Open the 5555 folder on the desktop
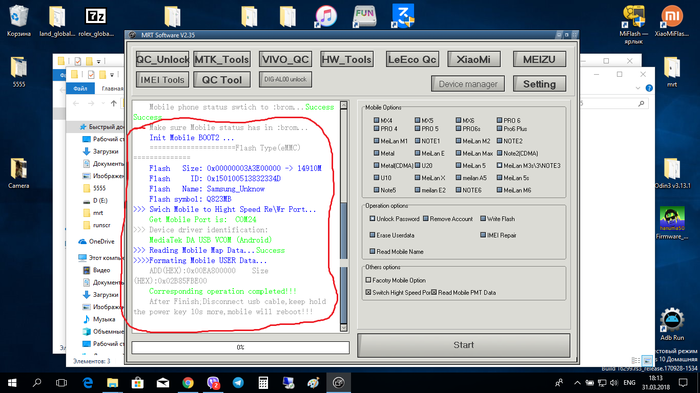This screenshot has height=393, width=700. 19,71
